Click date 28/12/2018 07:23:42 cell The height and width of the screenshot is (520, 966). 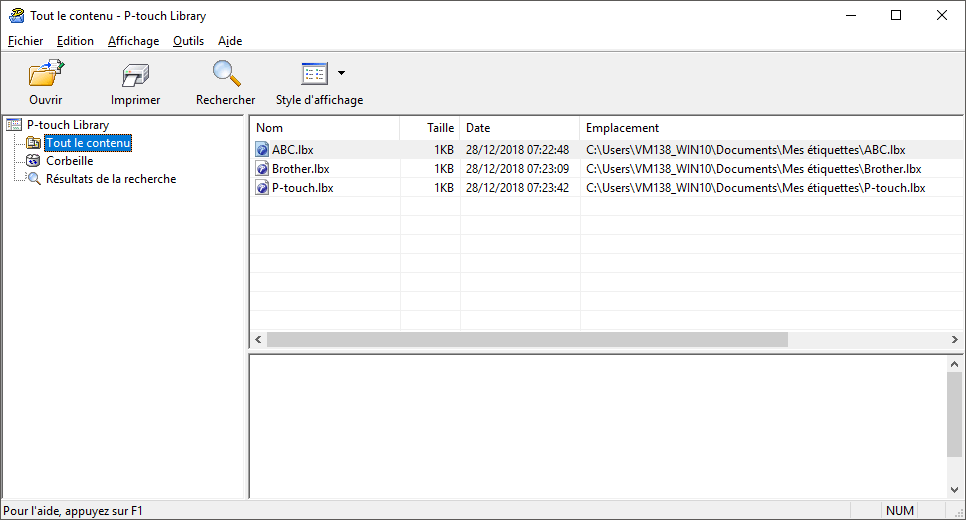point(518,188)
